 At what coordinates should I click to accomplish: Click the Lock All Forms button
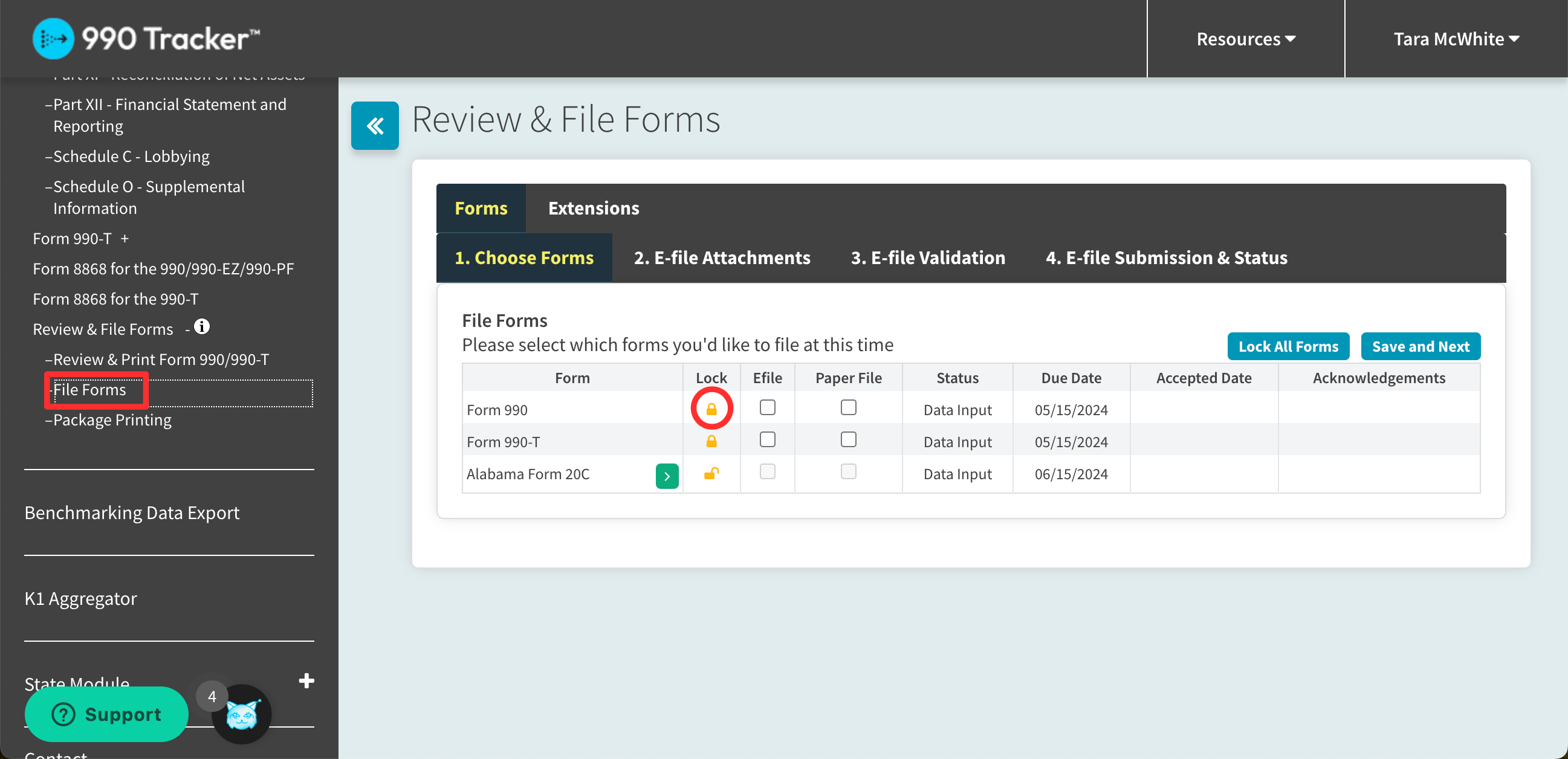click(1288, 346)
